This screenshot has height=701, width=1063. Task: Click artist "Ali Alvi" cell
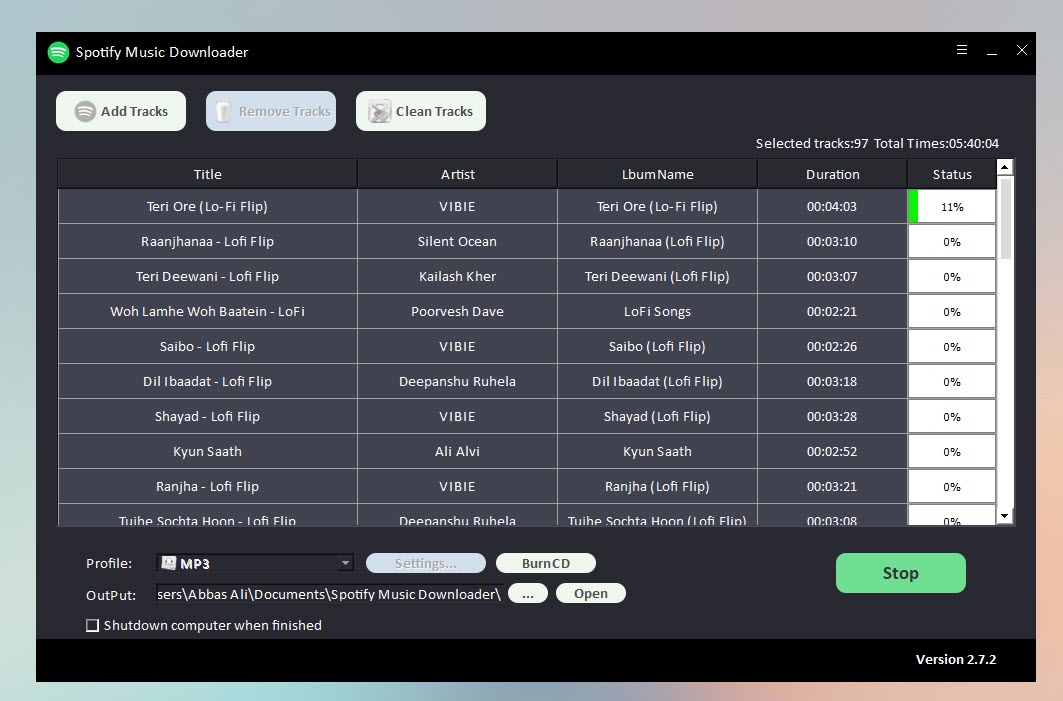pos(458,452)
